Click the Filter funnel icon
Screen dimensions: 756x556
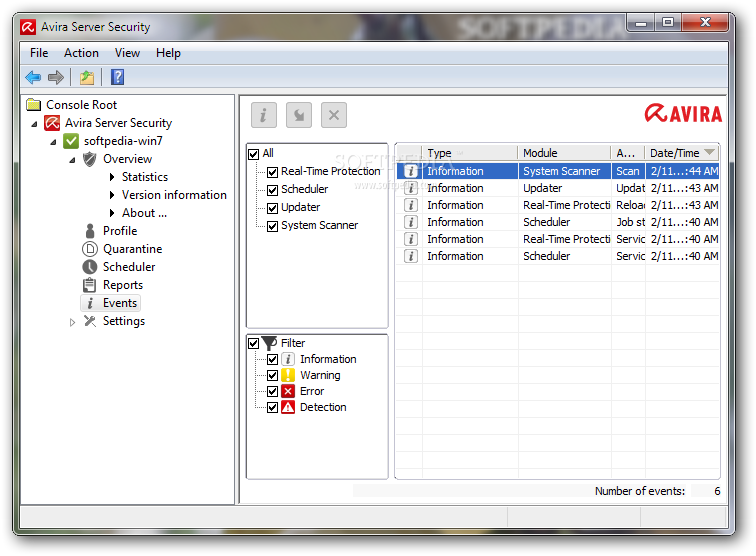(x=269, y=343)
